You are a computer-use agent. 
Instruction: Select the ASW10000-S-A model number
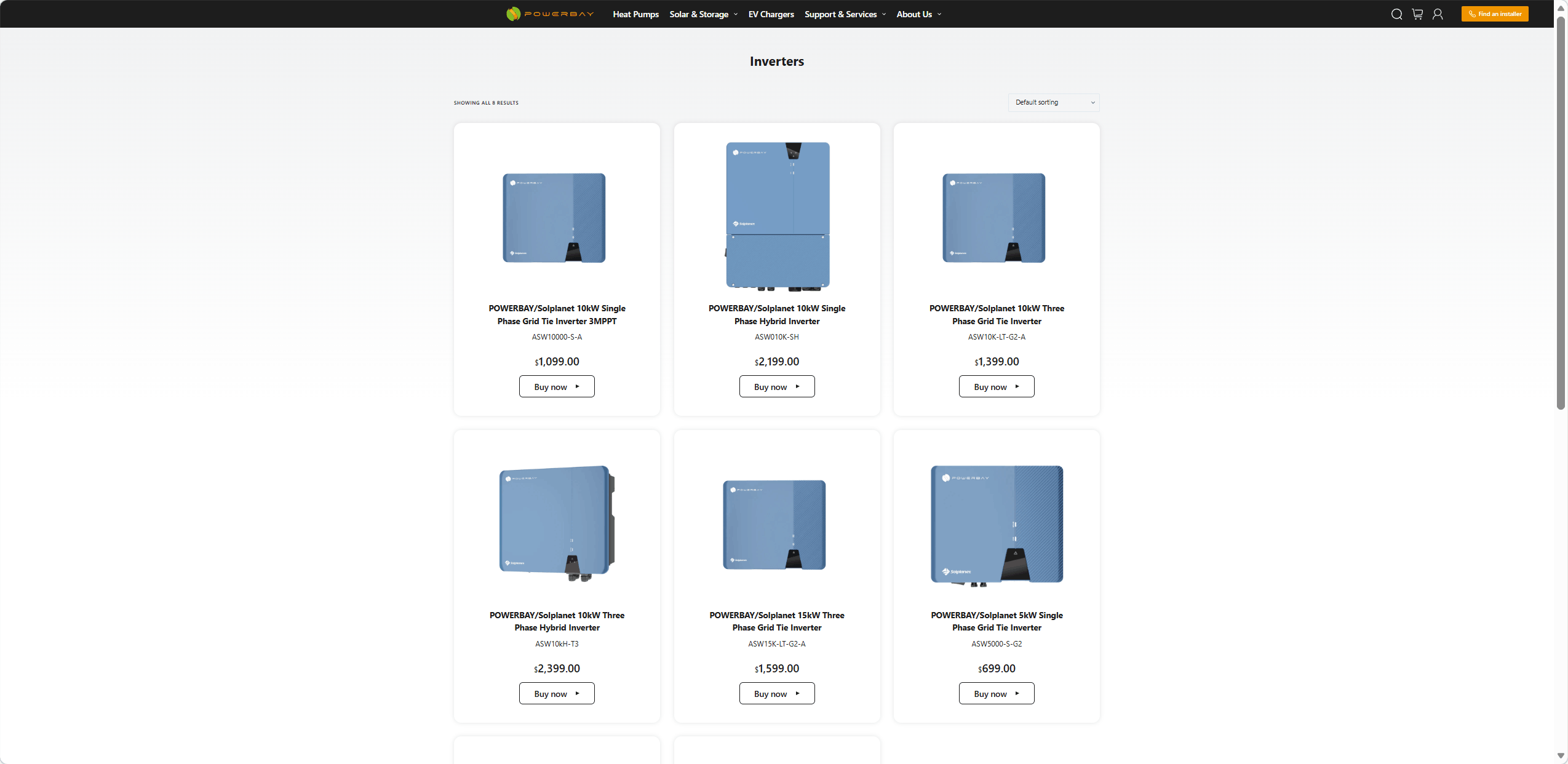pos(557,337)
